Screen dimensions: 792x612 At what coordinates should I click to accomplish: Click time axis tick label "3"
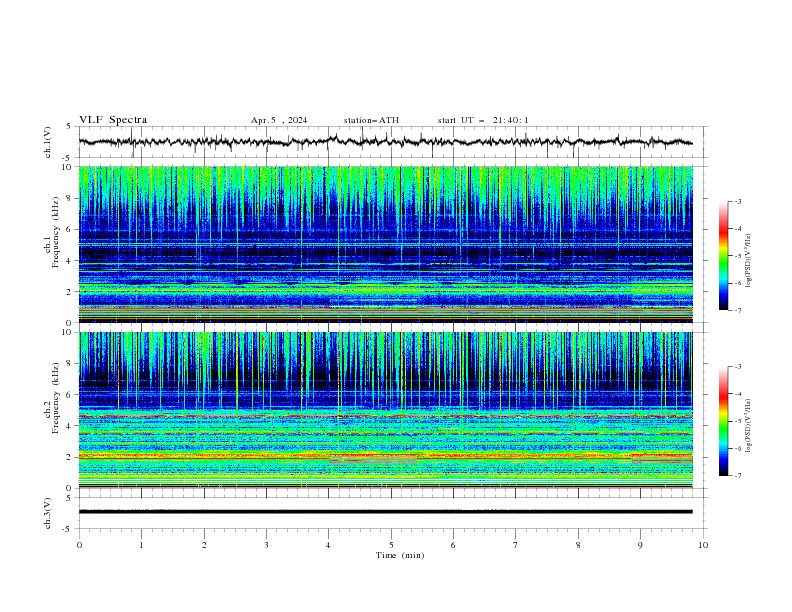pos(266,545)
